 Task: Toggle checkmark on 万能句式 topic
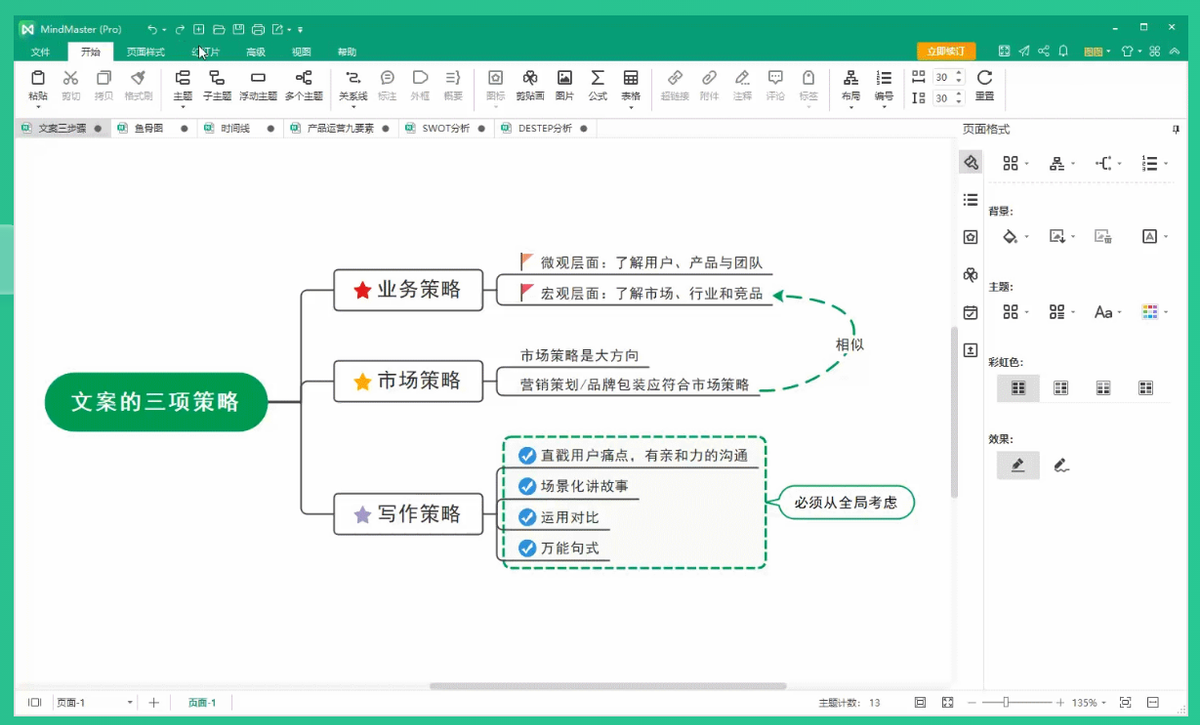tap(527, 548)
